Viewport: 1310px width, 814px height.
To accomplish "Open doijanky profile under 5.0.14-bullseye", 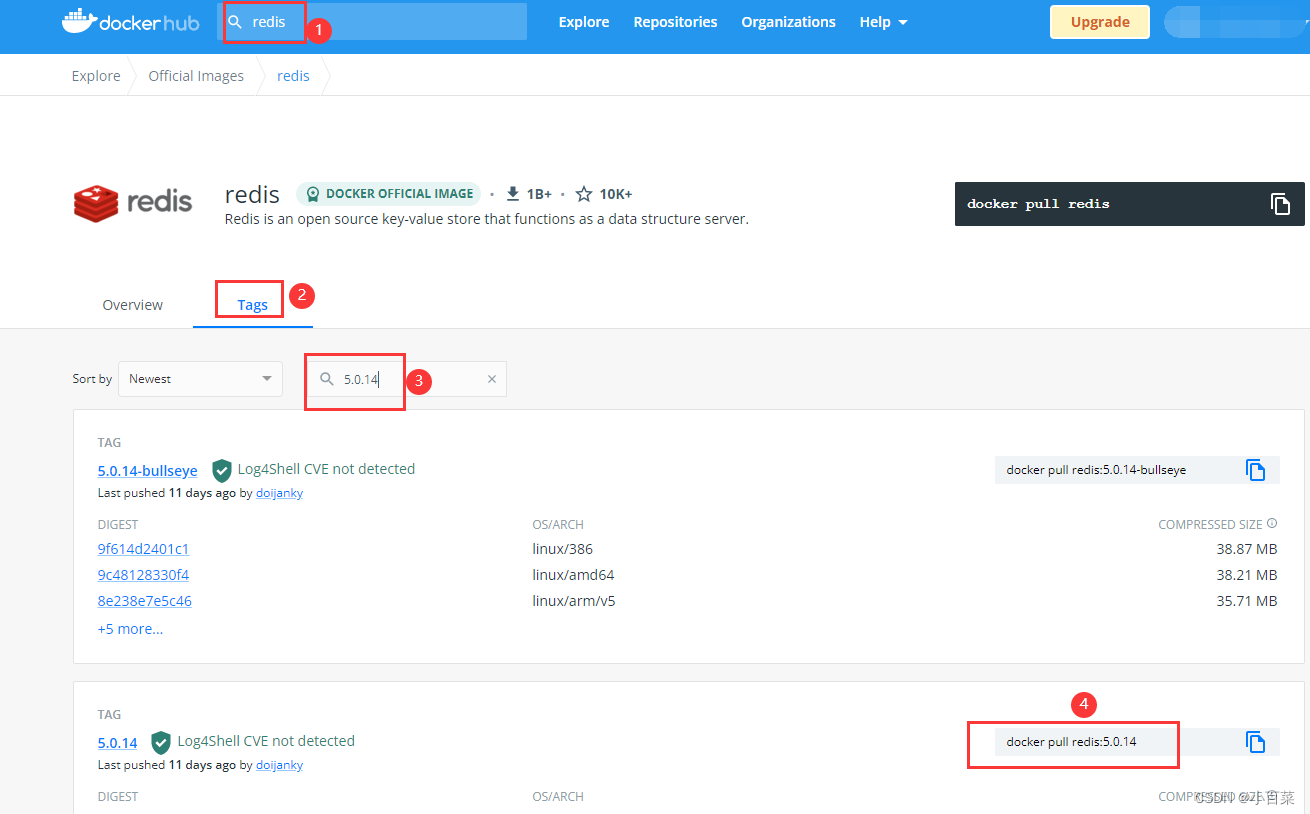I will [x=279, y=493].
